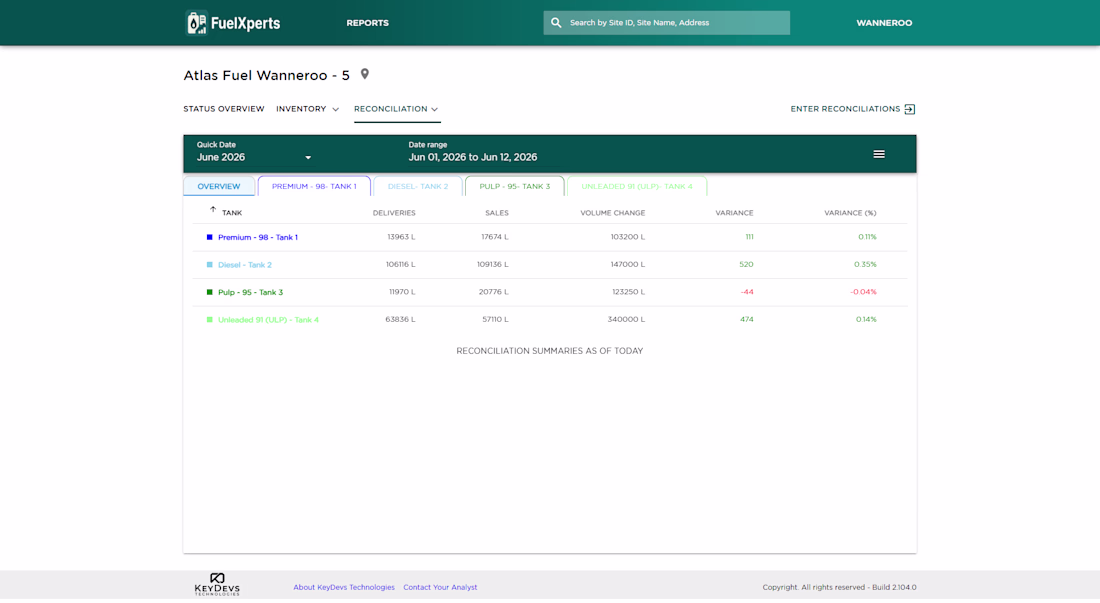The image size is (1100, 603).
Task: Select the Overview tab
Action: coord(219,186)
